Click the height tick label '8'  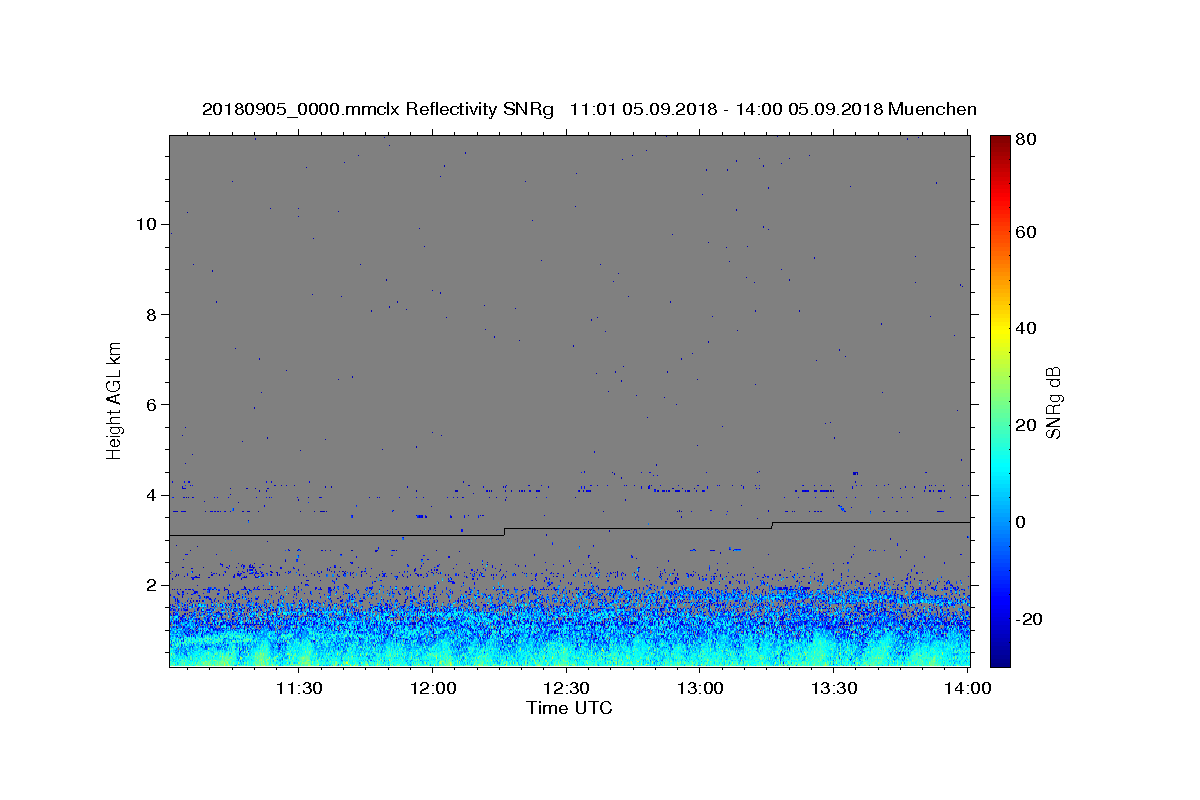coord(152,314)
